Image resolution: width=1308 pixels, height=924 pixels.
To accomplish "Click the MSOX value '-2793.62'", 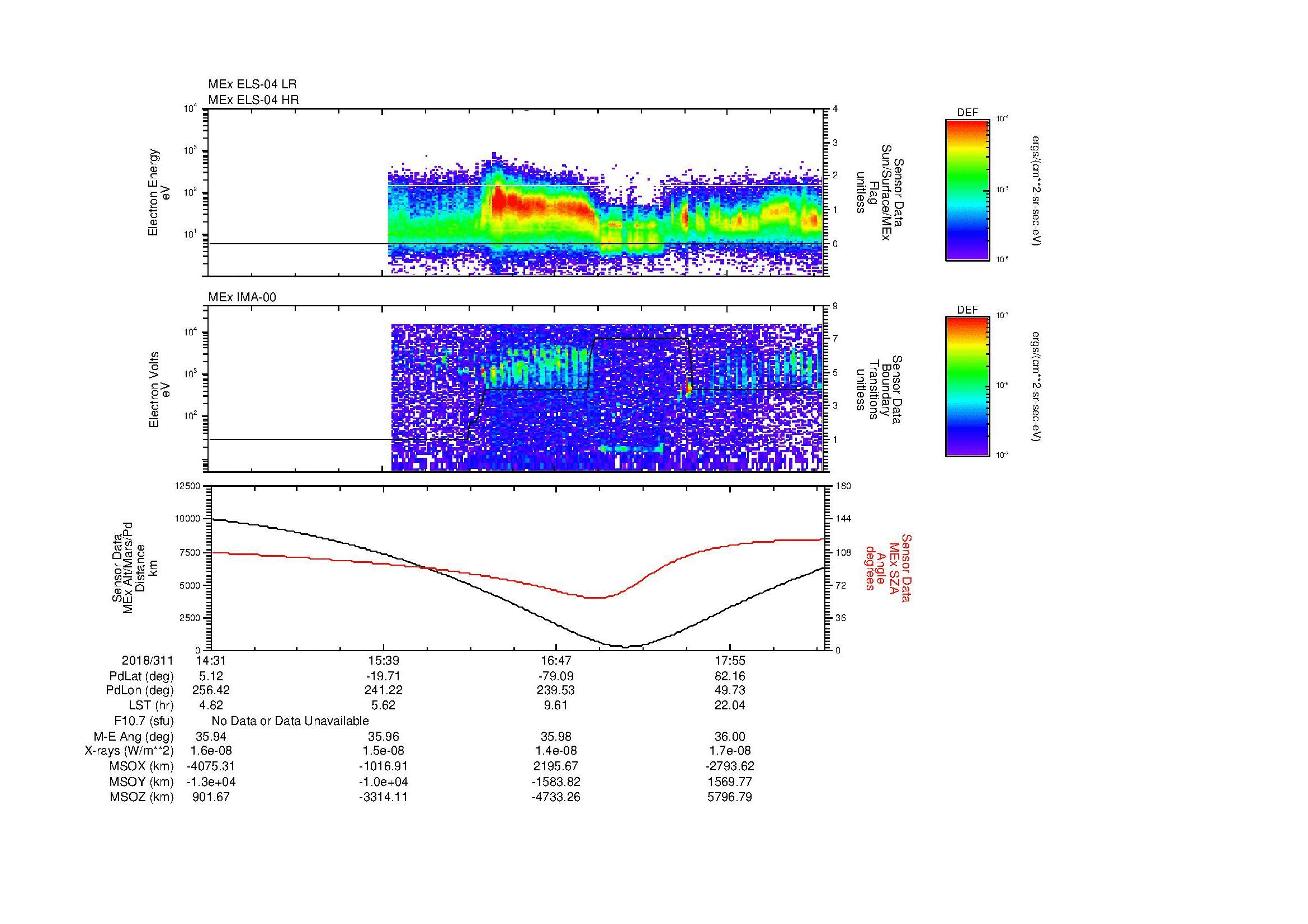I will 730,767.
